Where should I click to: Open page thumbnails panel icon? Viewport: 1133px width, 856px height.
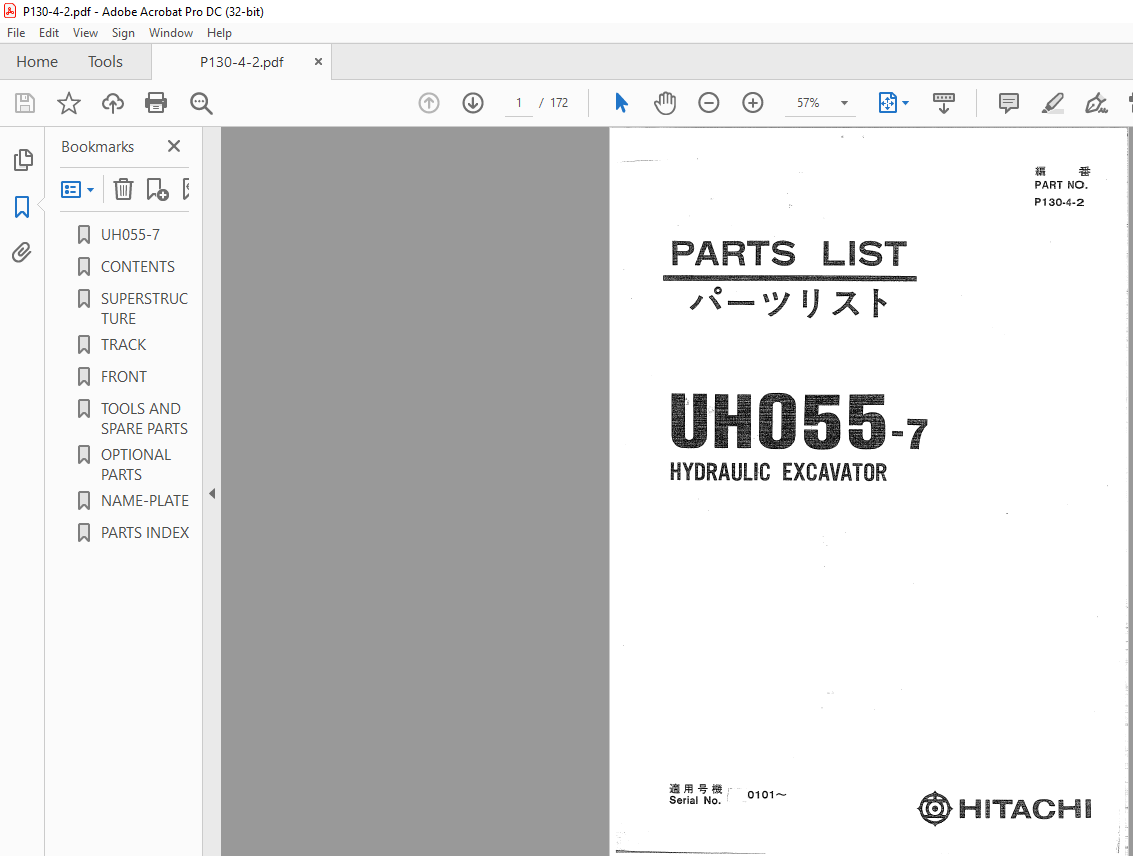pyautogui.click(x=22, y=160)
